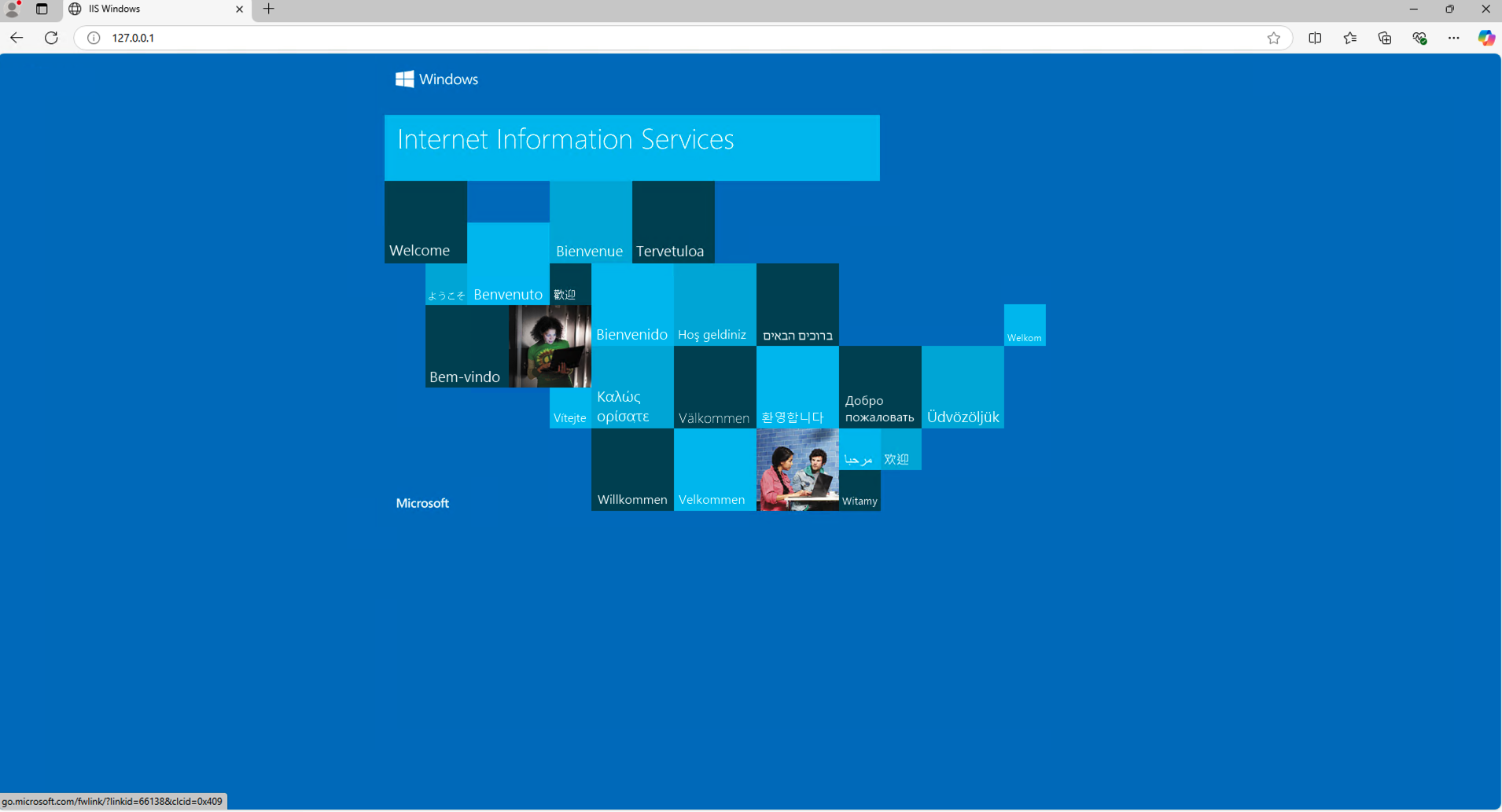
Task: Minimize the browser window
Action: coord(1413,9)
